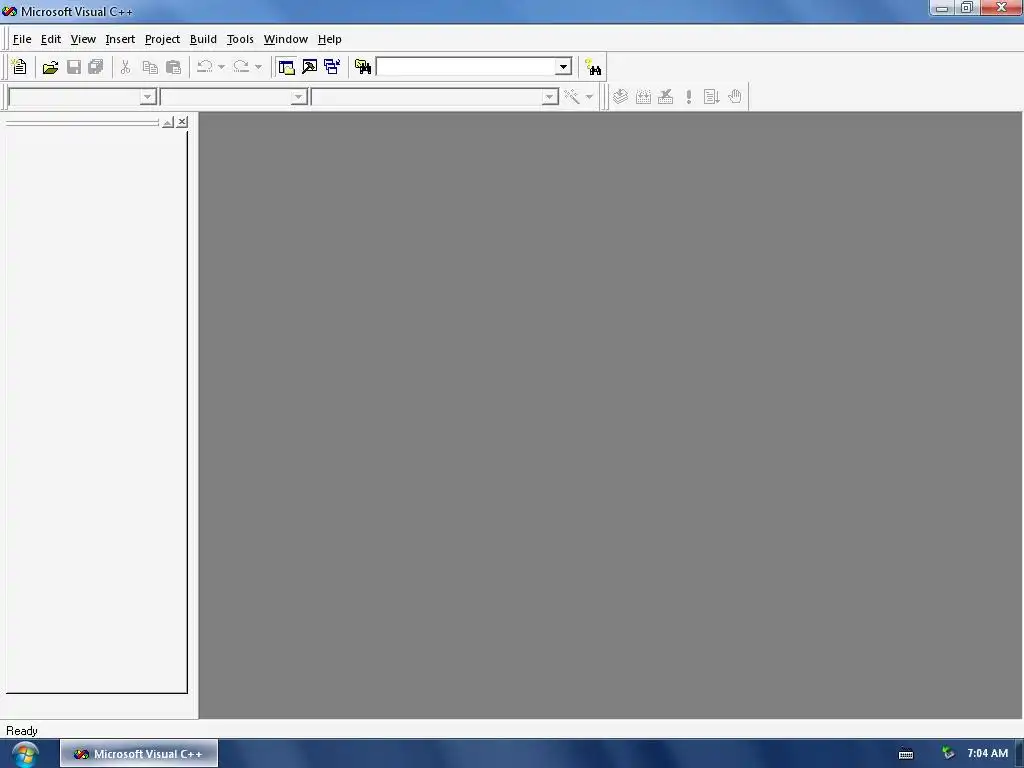Image resolution: width=1024 pixels, height=768 pixels.
Task: Click the Save All icon
Action: click(96, 67)
